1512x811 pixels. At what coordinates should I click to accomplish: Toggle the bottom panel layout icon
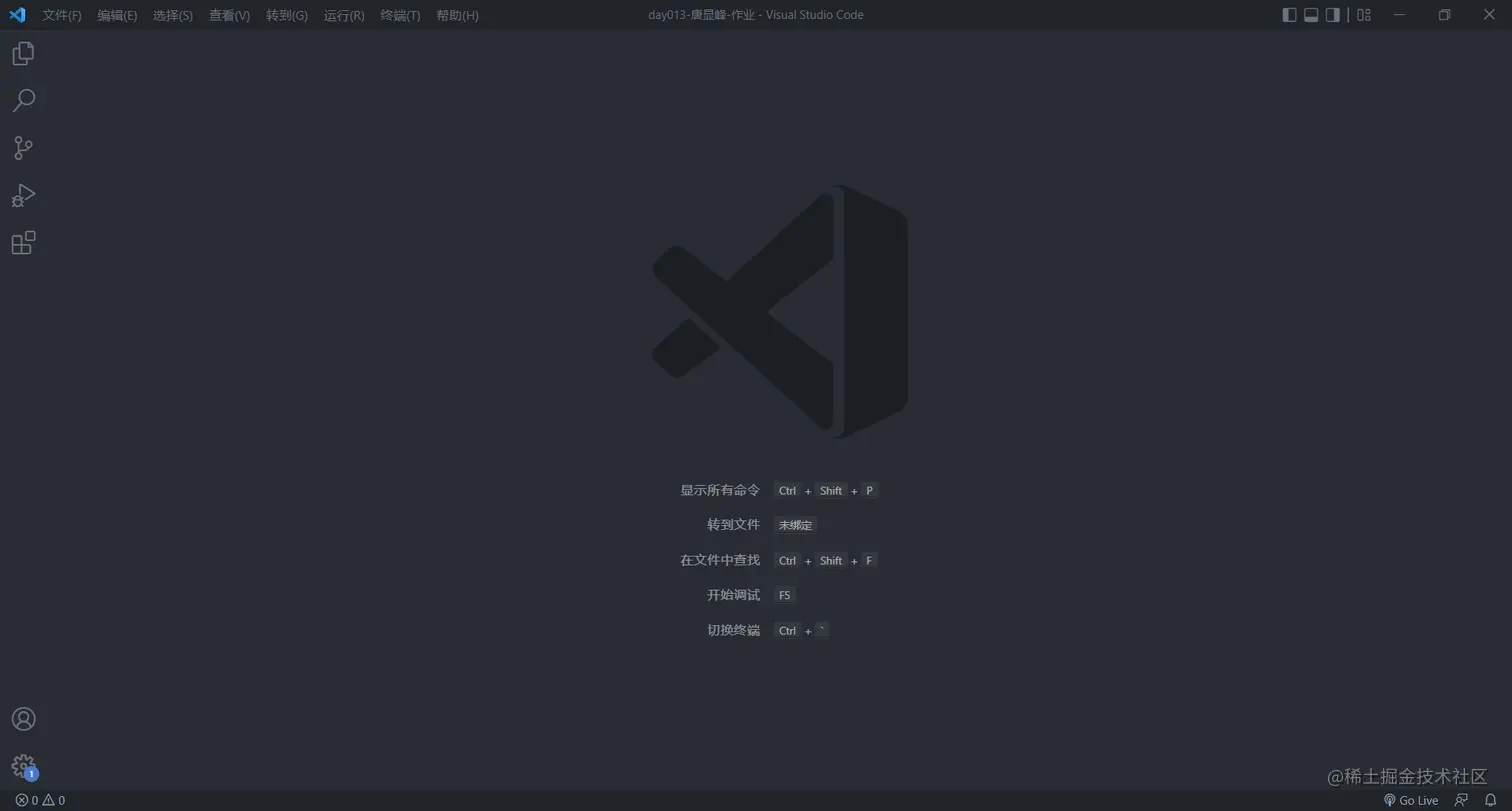(x=1311, y=15)
